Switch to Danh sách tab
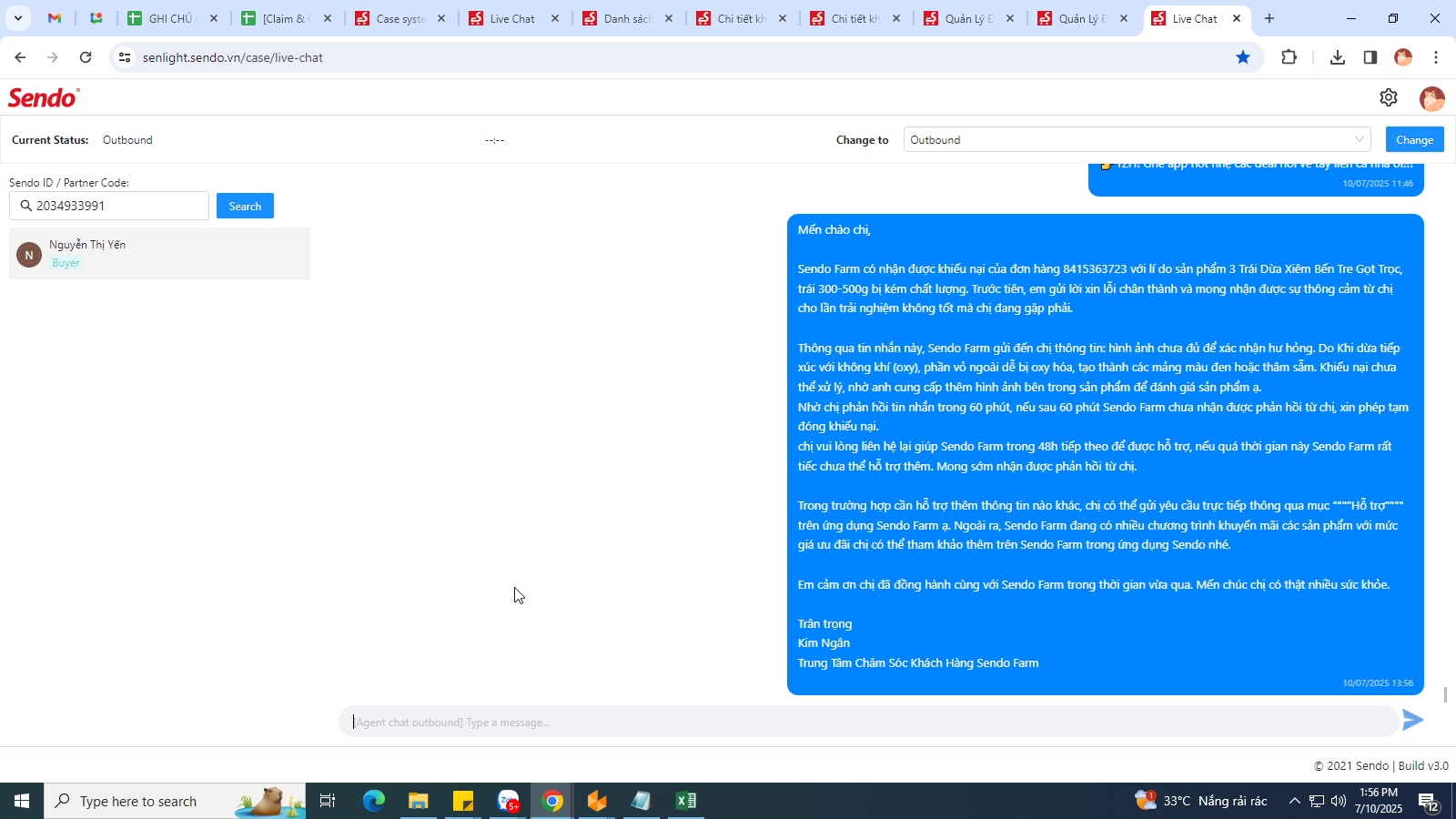Viewport: 1456px width, 819px height. tap(628, 18)
